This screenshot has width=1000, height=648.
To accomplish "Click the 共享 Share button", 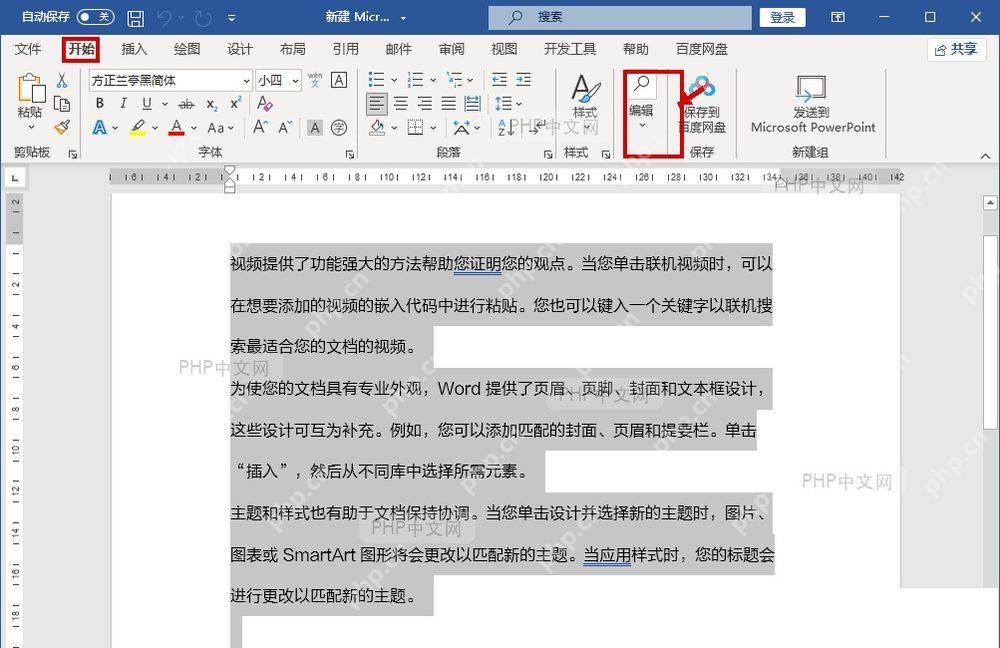I will 957,49.
